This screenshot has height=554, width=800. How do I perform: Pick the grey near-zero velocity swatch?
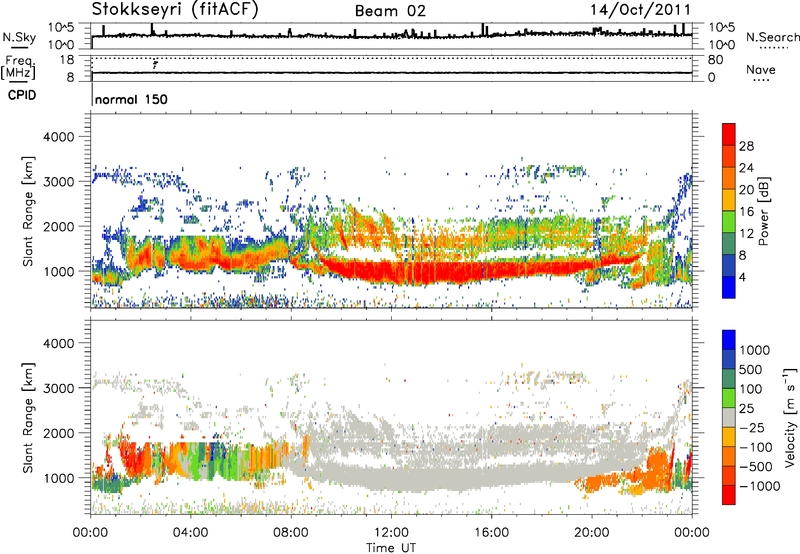(x=729, y=418)
